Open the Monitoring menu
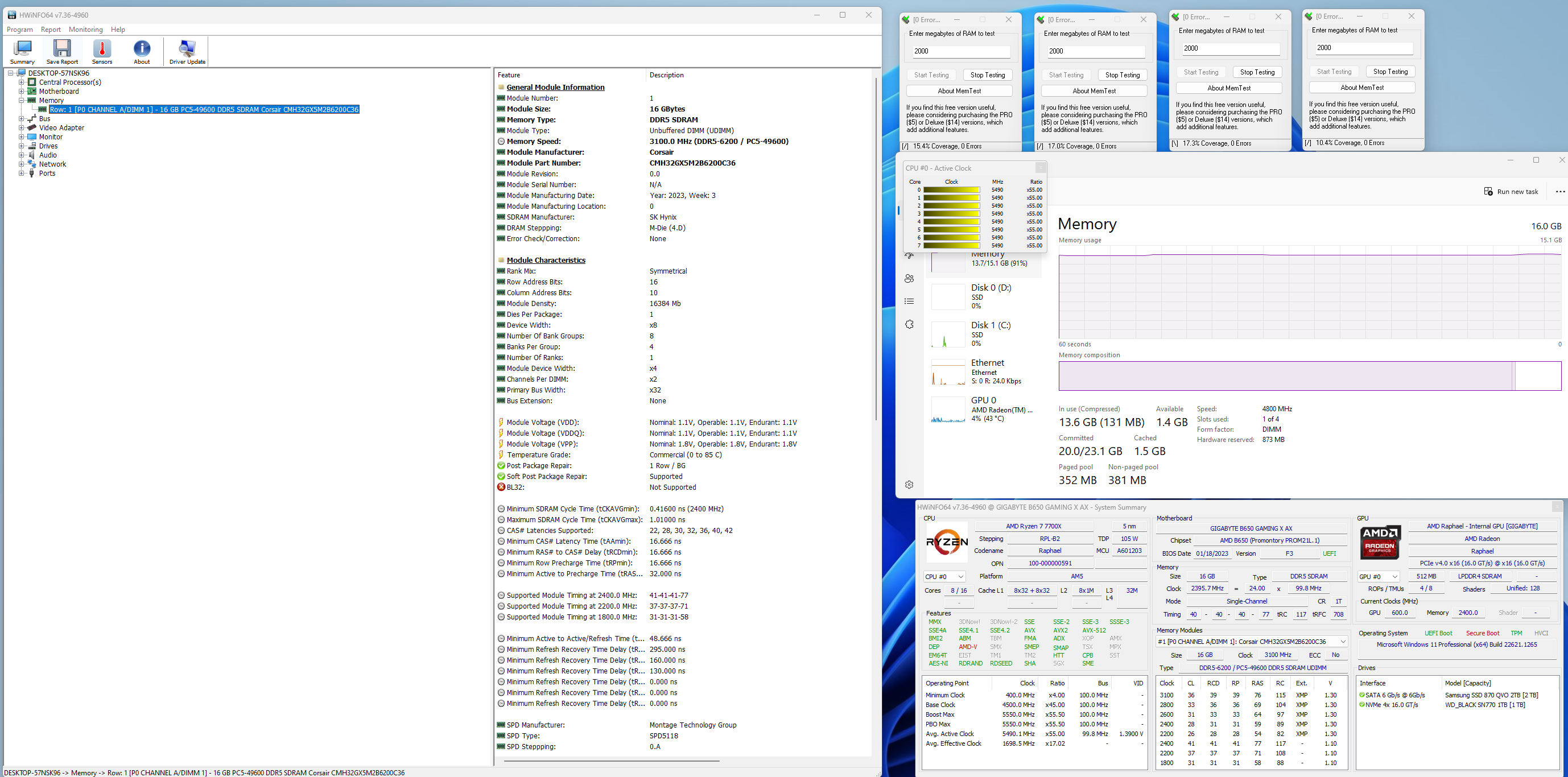 (85, 29)
